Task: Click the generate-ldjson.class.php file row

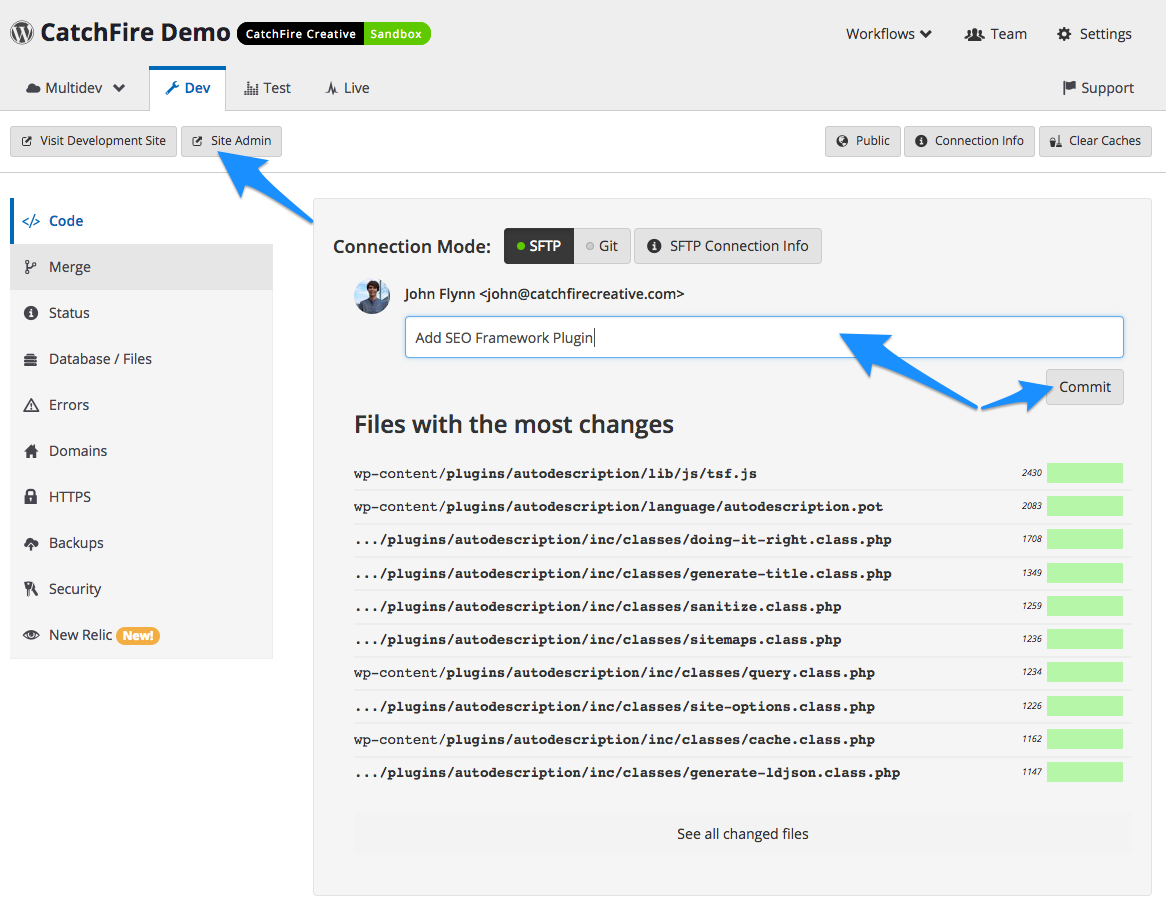Action: coord(742,773)
